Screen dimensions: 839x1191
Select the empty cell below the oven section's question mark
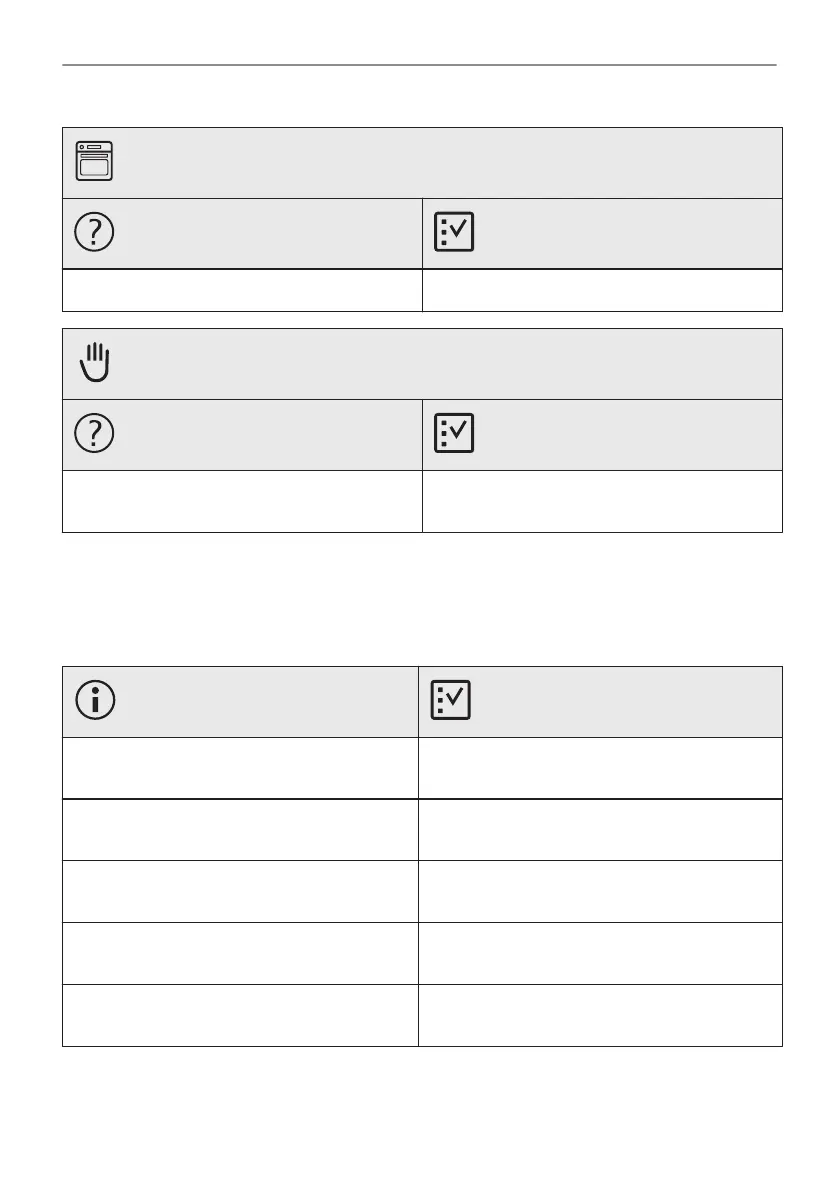click(x=242, y=290)
